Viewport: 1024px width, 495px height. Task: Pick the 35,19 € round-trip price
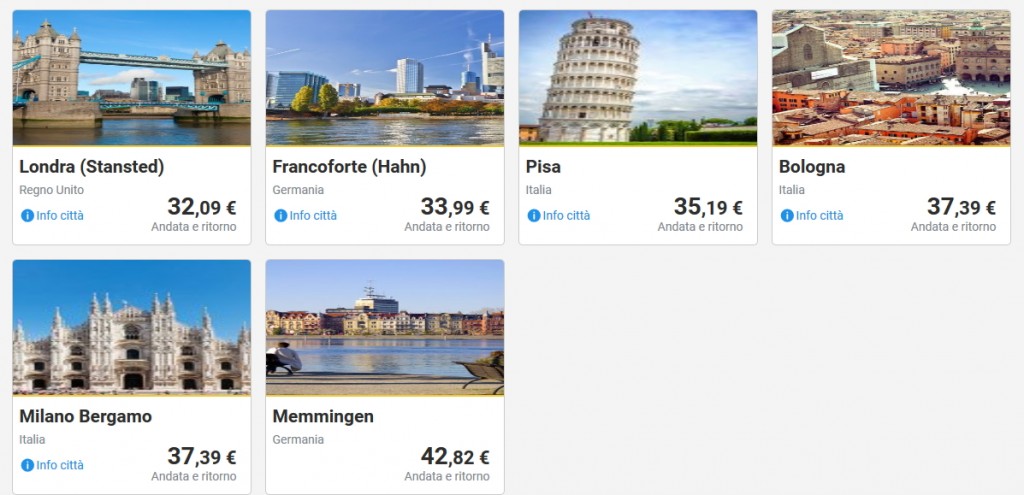707,208
